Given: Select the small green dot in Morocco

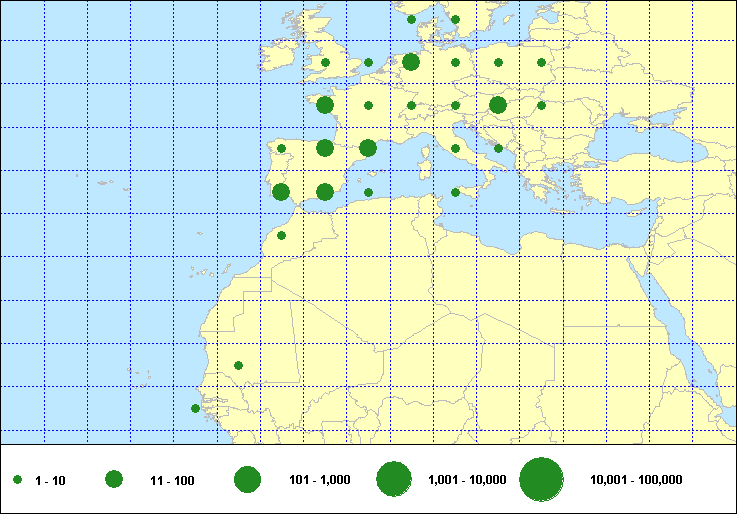Looking at the screenshot, I should [281, 236].
